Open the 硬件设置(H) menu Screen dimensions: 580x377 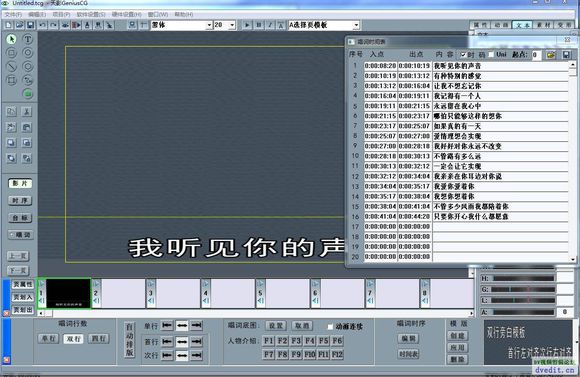(x=127, y=14)
